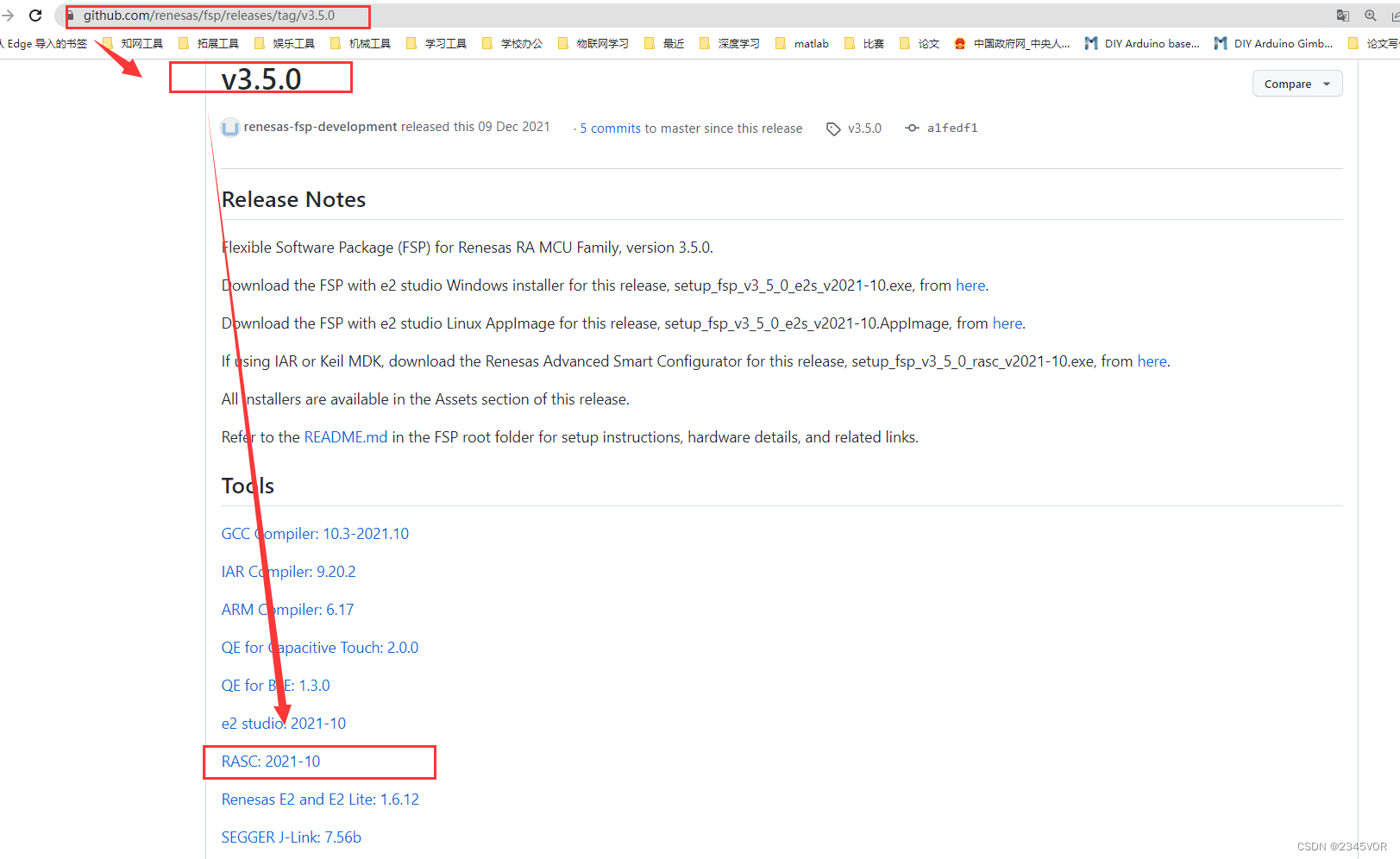Open the 论文 bookmark folder
Viewport: 1400px width, 859px height.
coord(920,44)
